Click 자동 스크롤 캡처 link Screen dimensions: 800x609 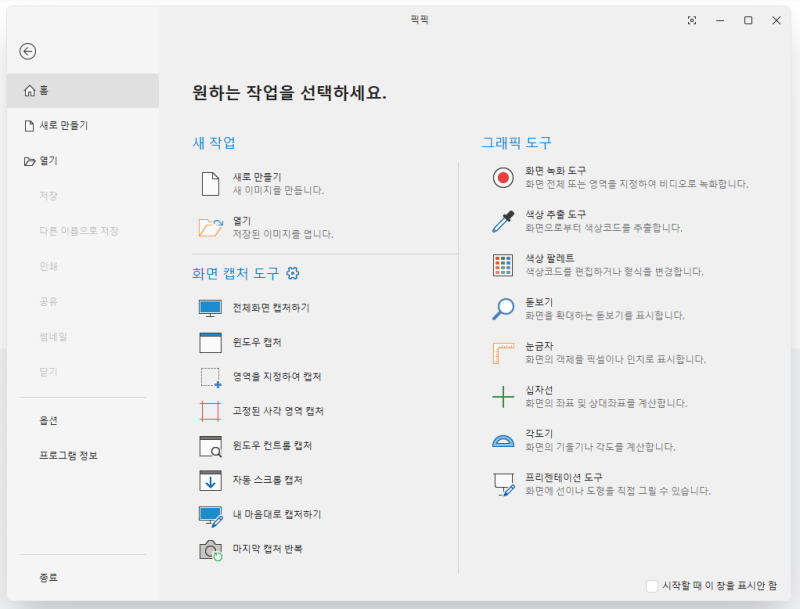(267, 480)
